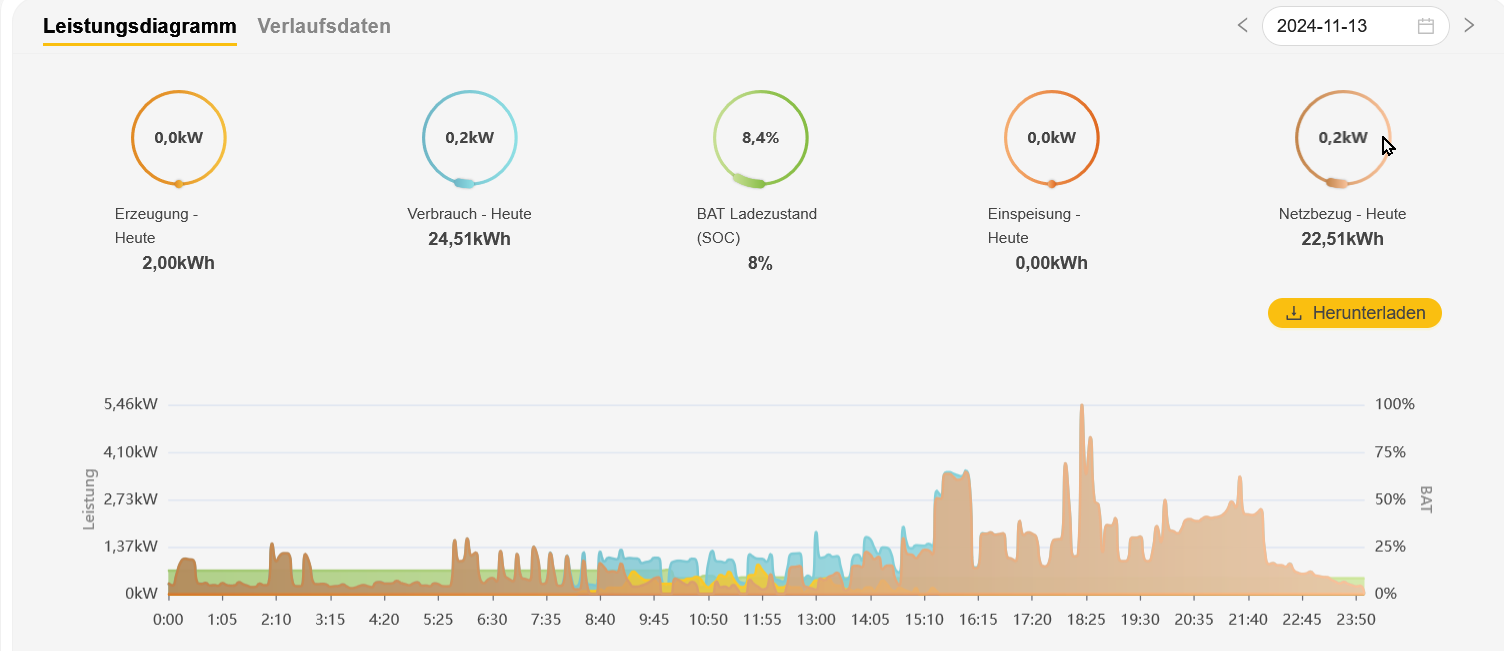
Task: Click the 22,51kWh grid import value
Action: pyautogui.click(x=1342, y=239)
